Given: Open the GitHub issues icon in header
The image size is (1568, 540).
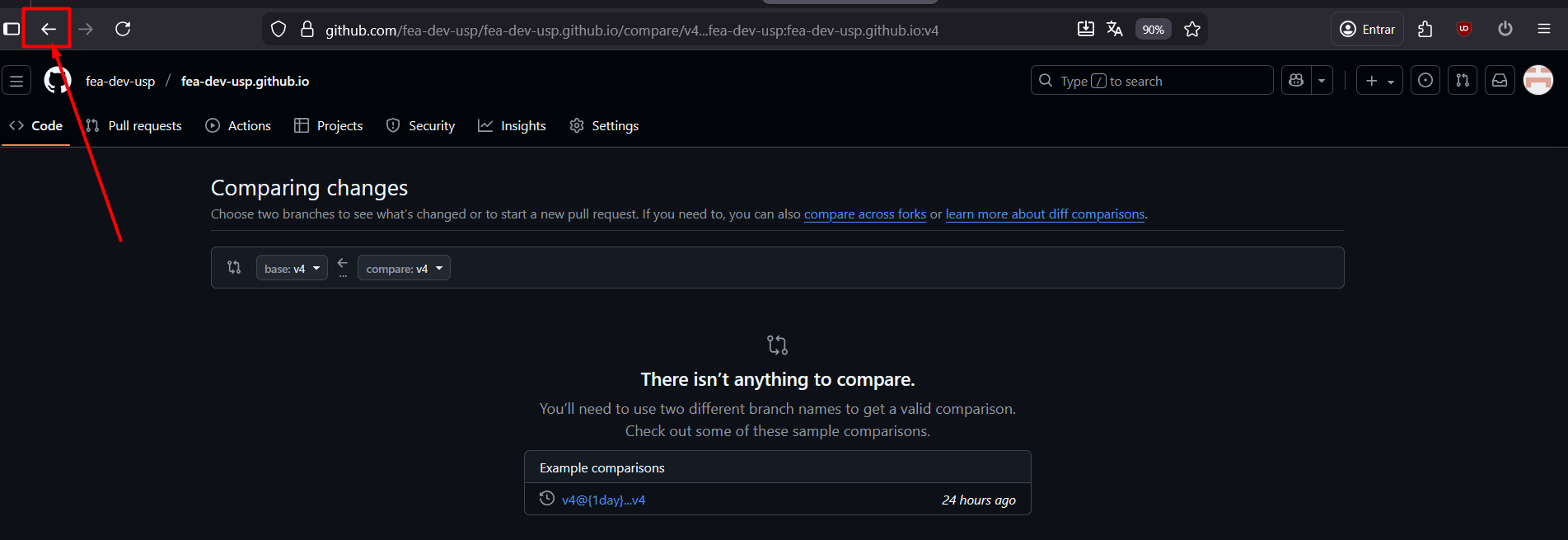Looking at the screenshot, I should click(x=1425, y=81).
